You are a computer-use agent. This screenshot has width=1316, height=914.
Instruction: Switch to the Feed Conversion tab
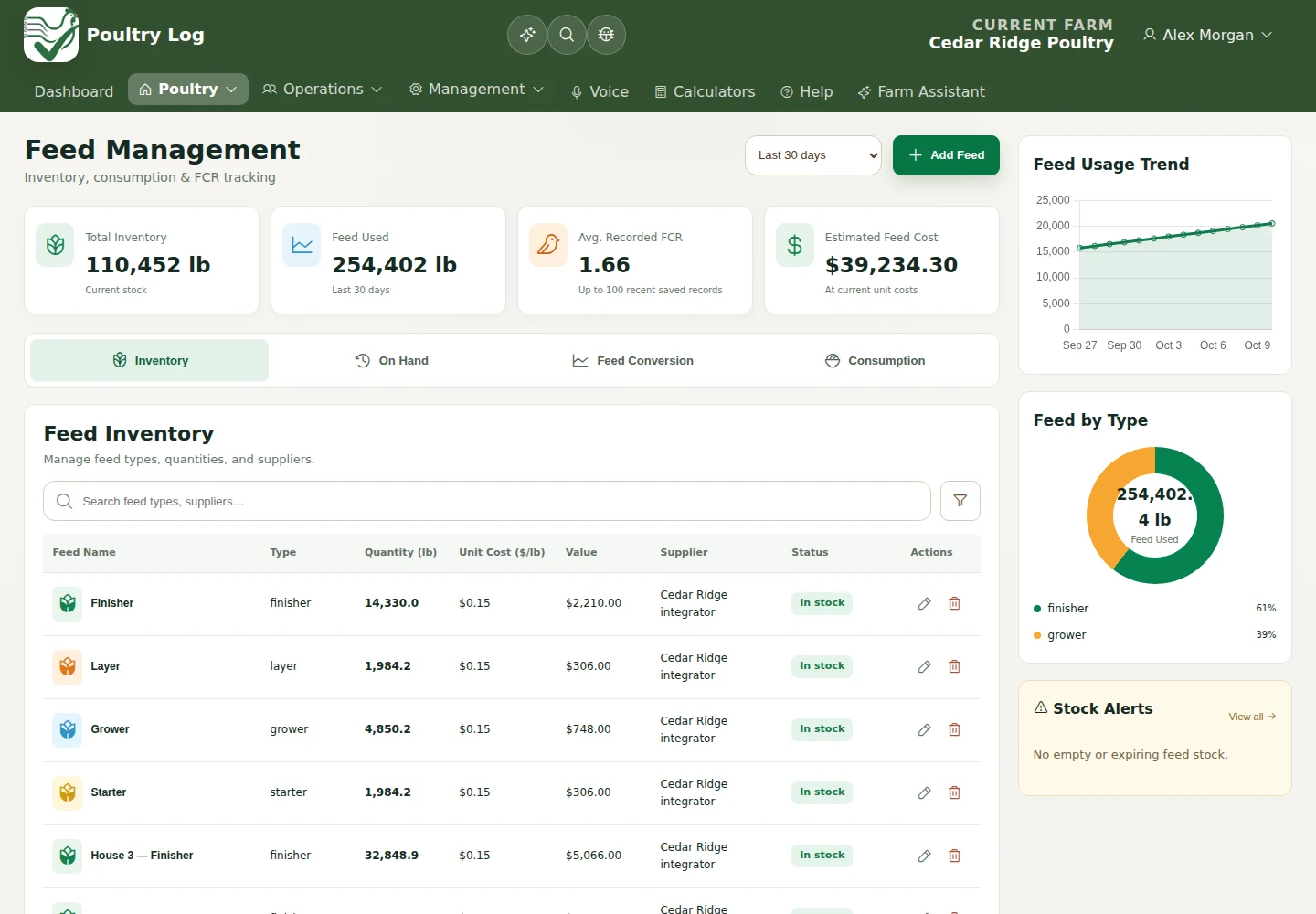point(632,361)
